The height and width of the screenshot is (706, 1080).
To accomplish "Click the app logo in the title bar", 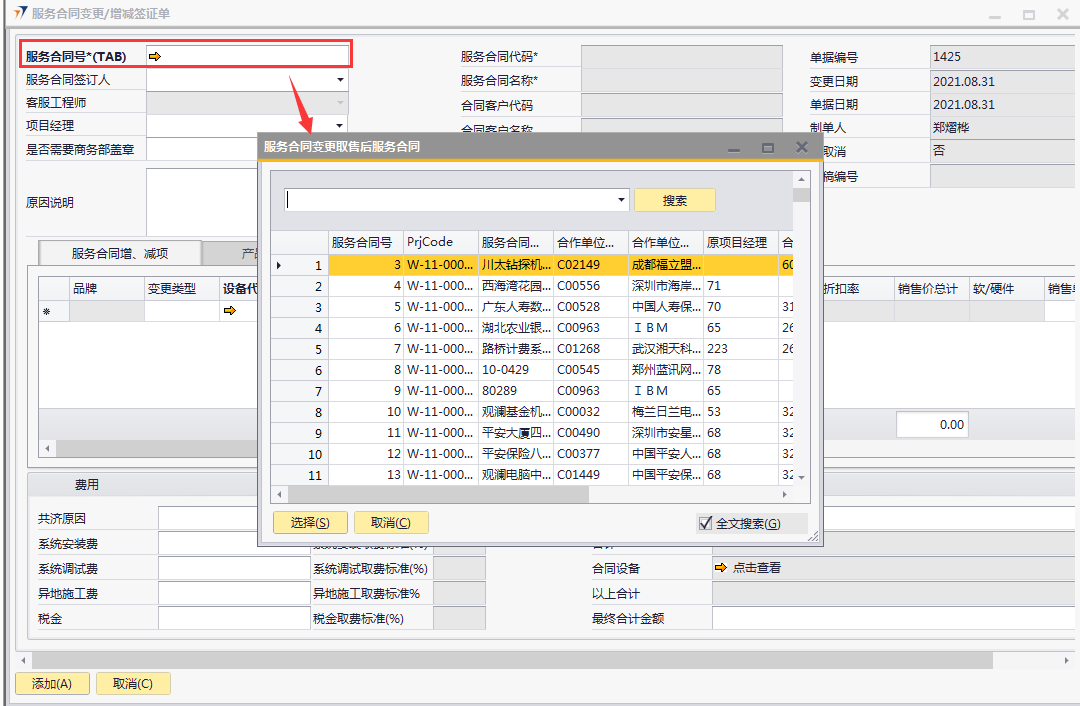I will (x=19, y=13).
